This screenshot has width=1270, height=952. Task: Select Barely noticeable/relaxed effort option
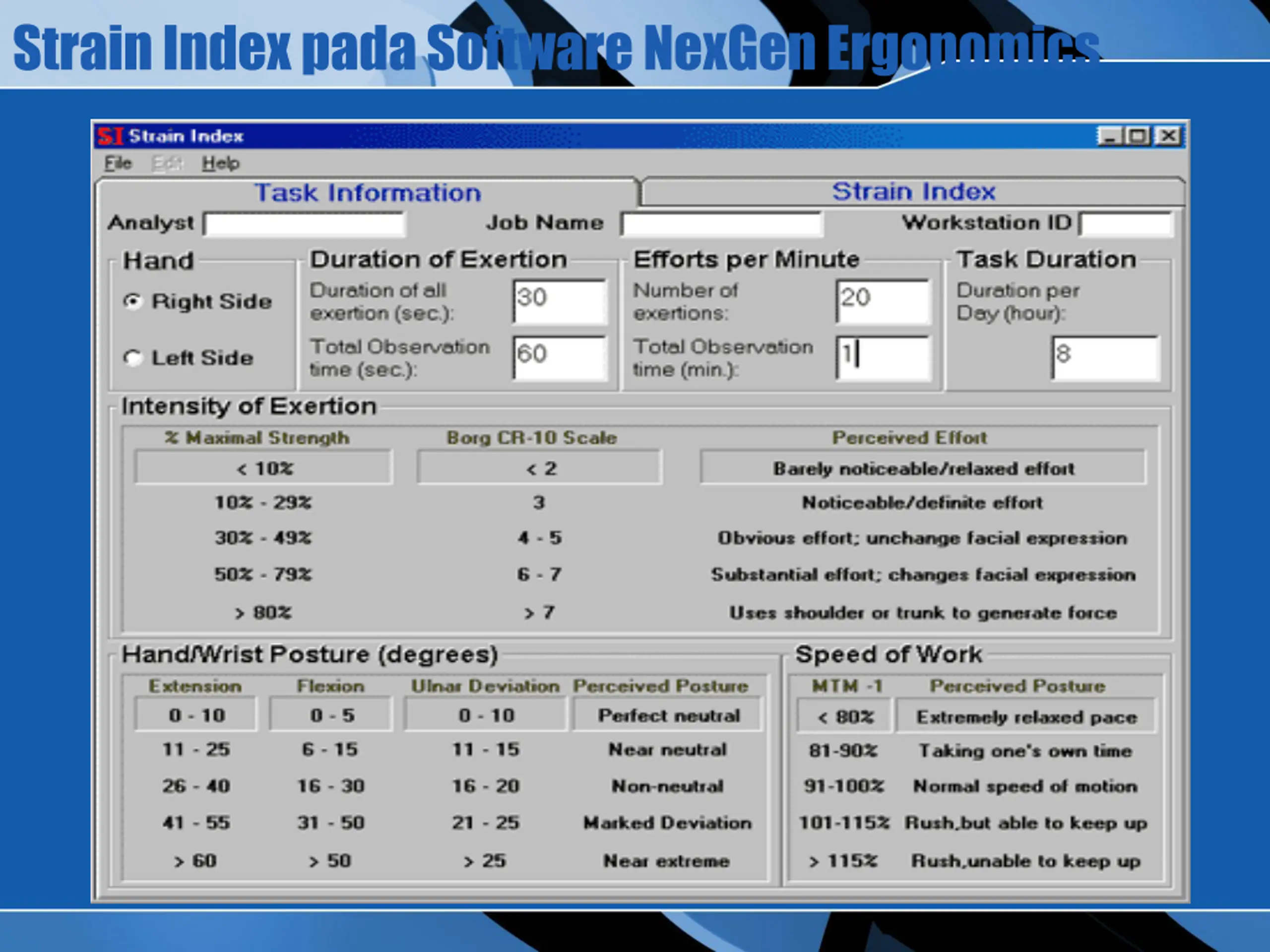[x=923, y=468]
